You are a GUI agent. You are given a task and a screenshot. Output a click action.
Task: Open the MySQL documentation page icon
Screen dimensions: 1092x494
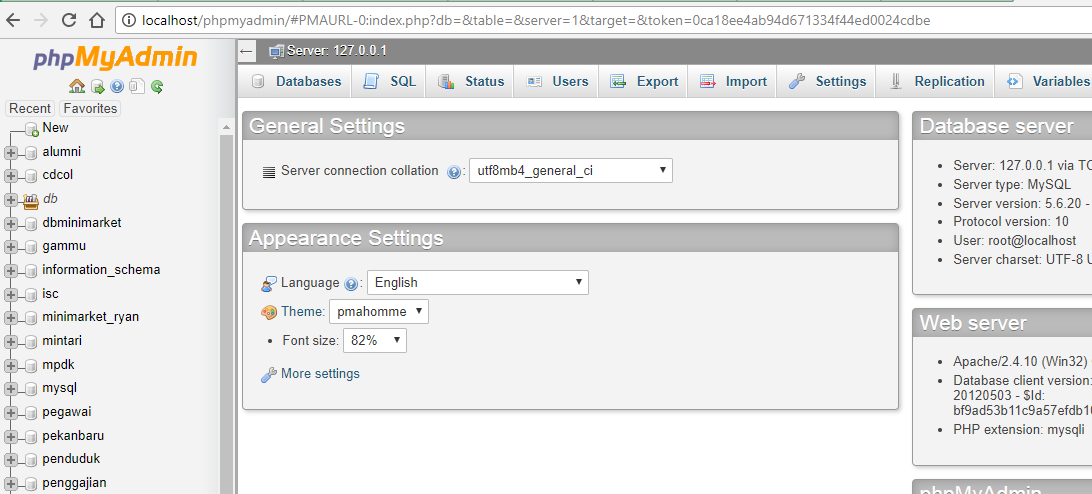coord(137,87)
